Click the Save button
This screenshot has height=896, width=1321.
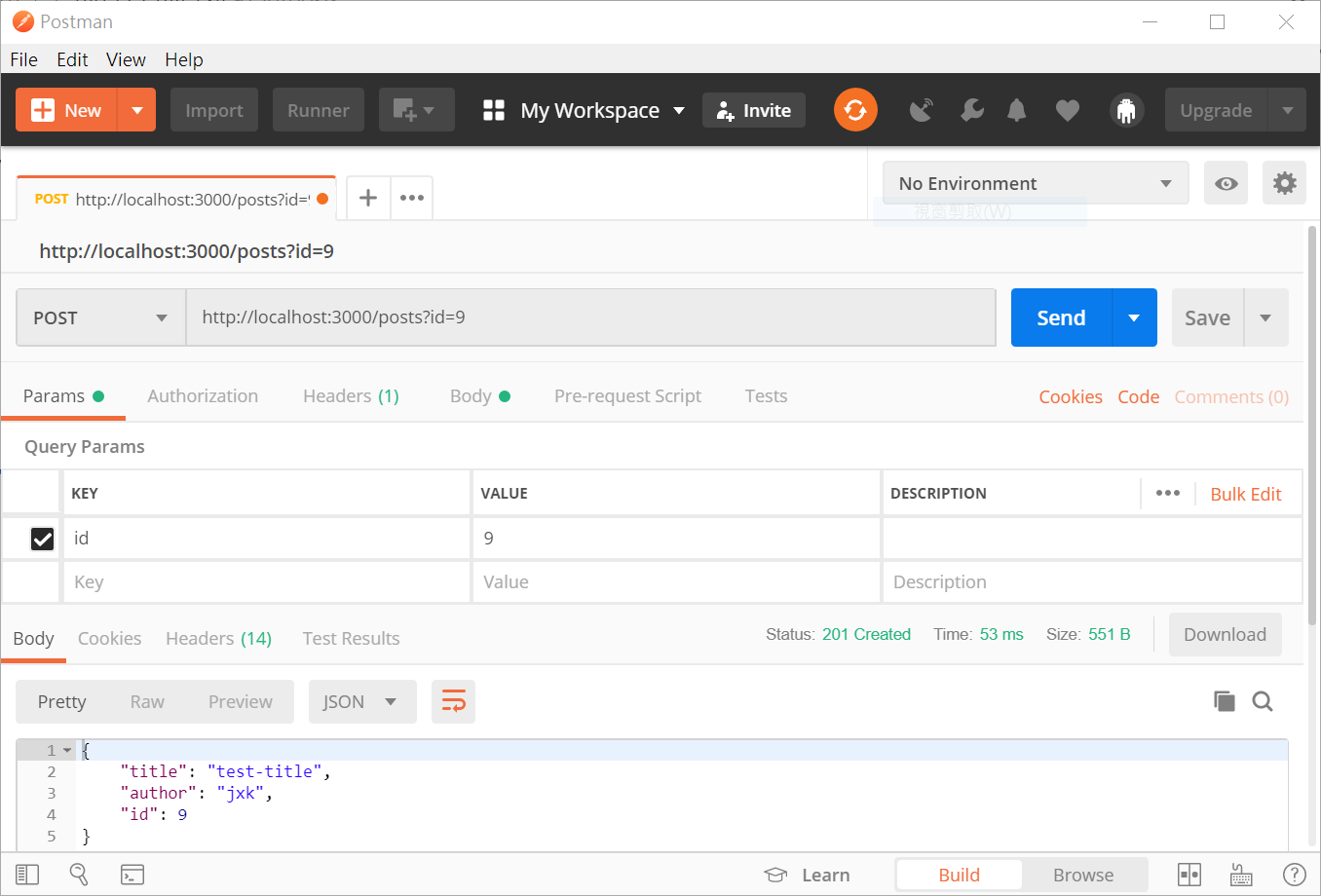[1207, 317]
